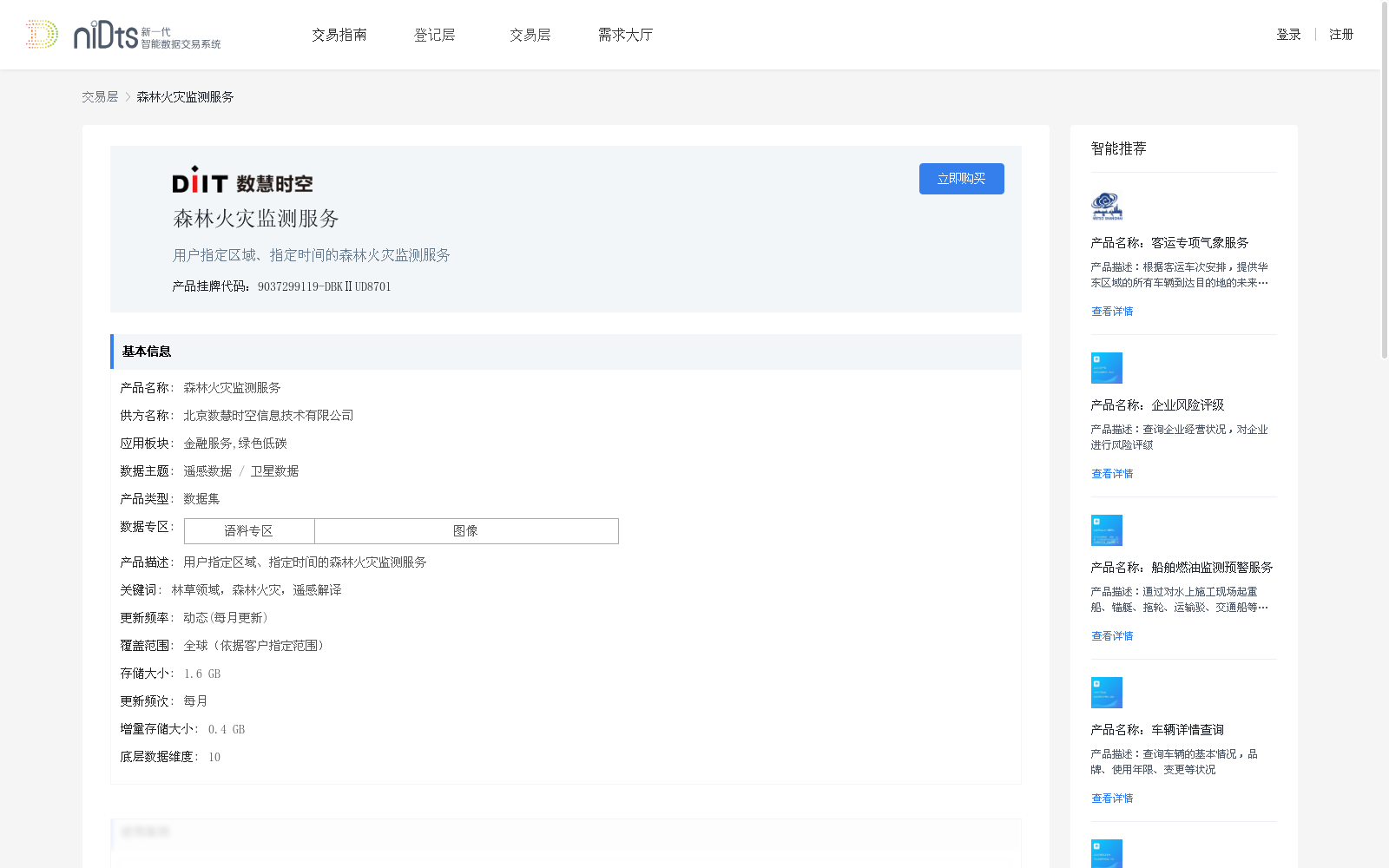The height and width of the screenshot is (868, 1389).
Task: Click supplier name 北京数慧时空信息技术有限公司
Action: pyautogui.click(x=268, y=416)
